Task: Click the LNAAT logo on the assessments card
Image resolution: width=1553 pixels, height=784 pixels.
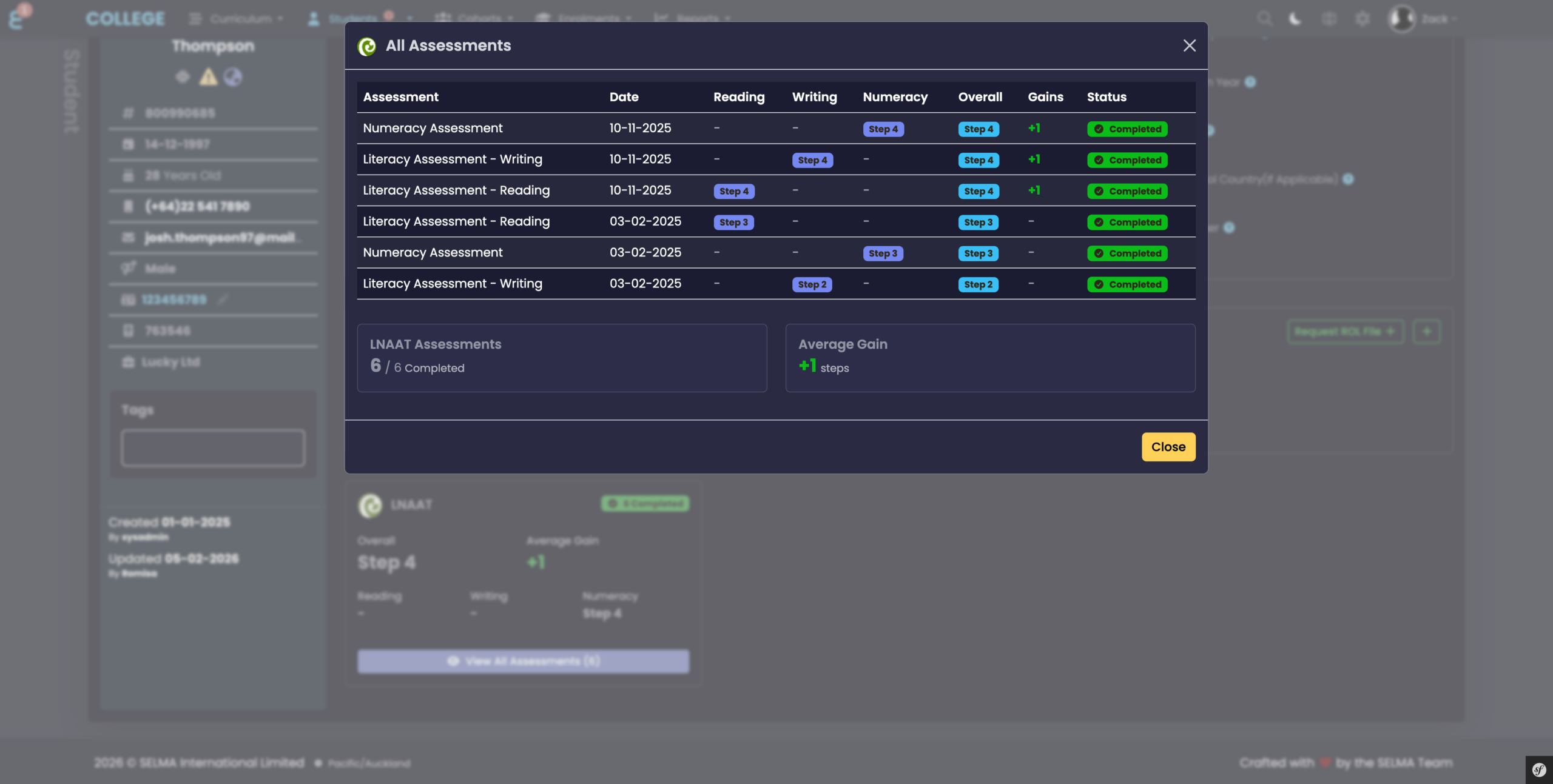Action: pos(370,505)
